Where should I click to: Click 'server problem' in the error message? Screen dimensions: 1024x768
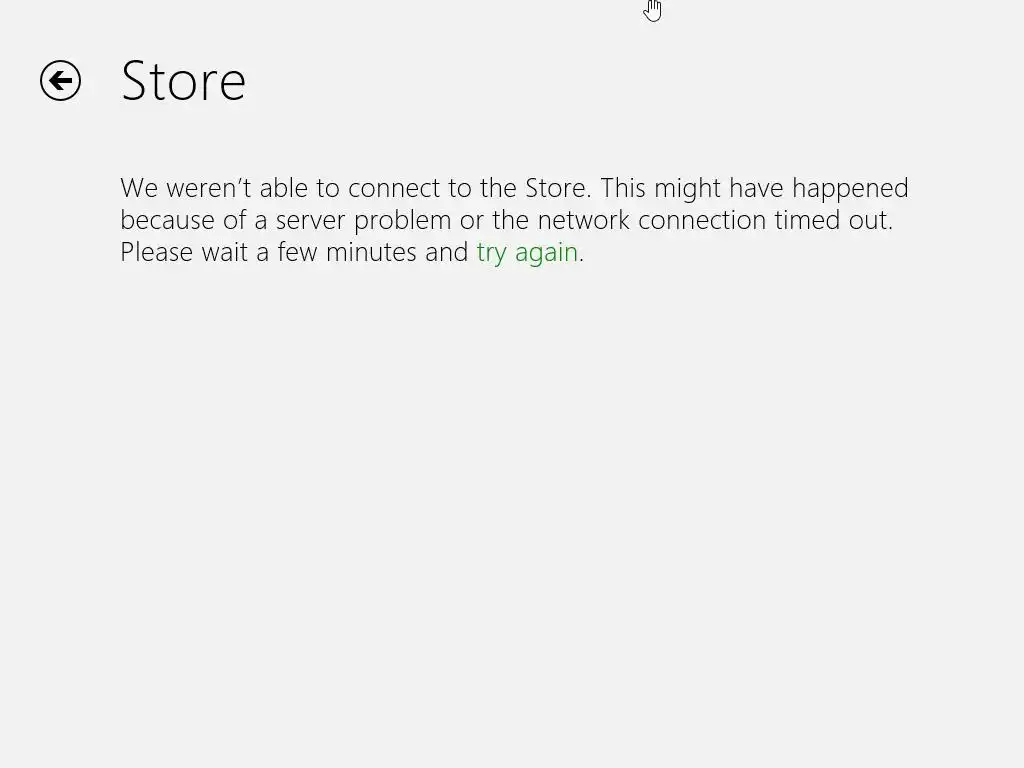tap(363, 221)
